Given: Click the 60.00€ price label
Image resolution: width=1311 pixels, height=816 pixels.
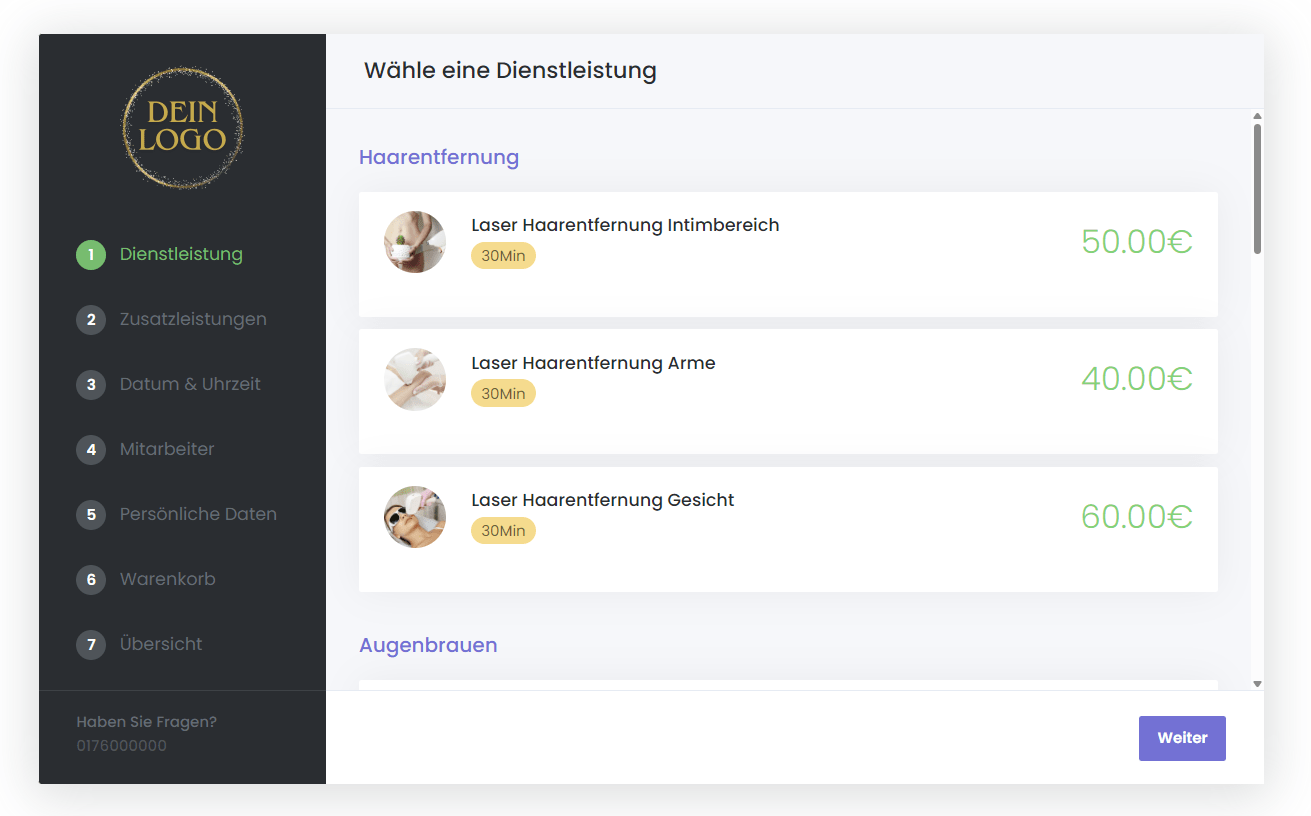Looking at the screenshot, I should click(1136, 517).
